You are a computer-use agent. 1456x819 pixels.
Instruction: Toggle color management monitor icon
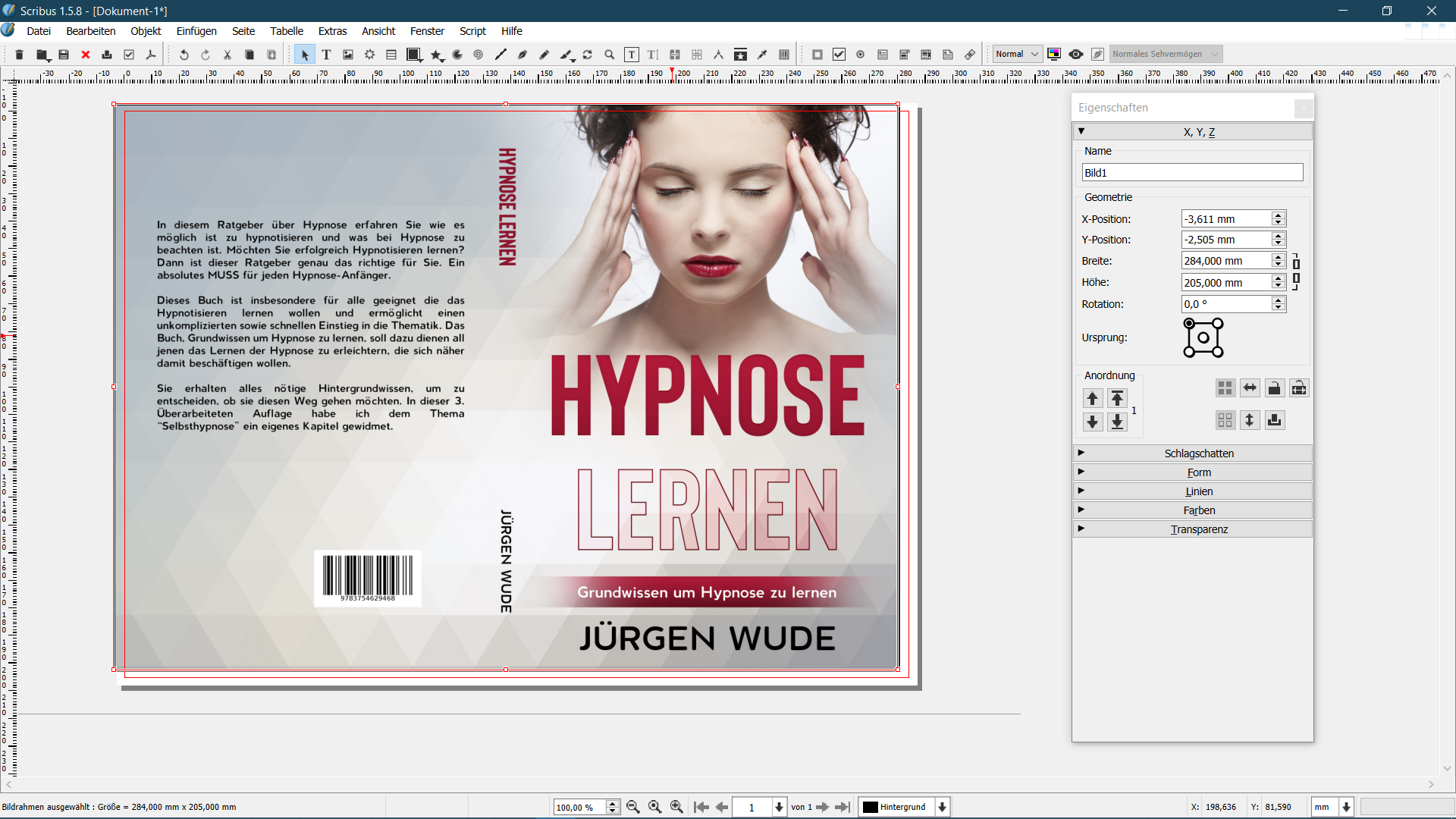click(1054, 55)
